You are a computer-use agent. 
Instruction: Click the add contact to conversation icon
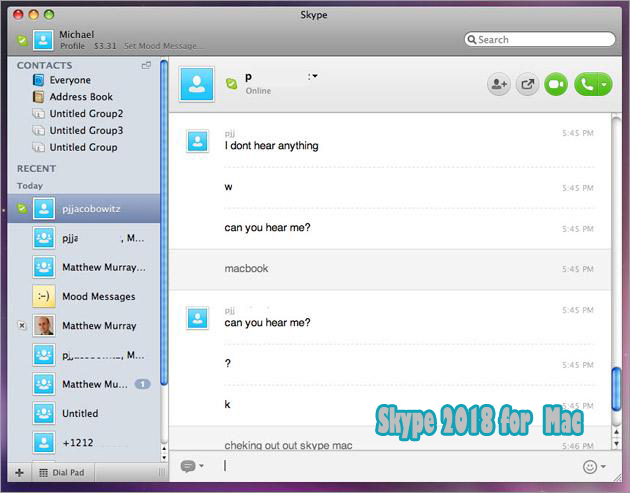(499, 84)
